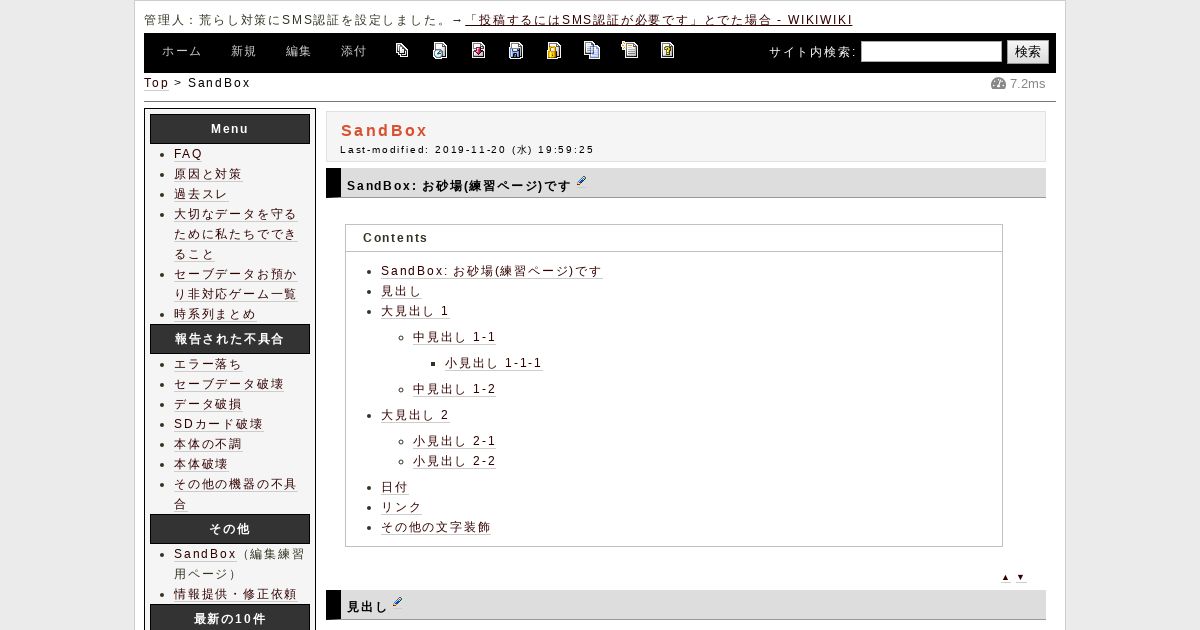The height and width of the screenshot is (630, 1200).
Task: Jump to 中見出し 1-1 contents entry
Action: (x=454, y=337)
